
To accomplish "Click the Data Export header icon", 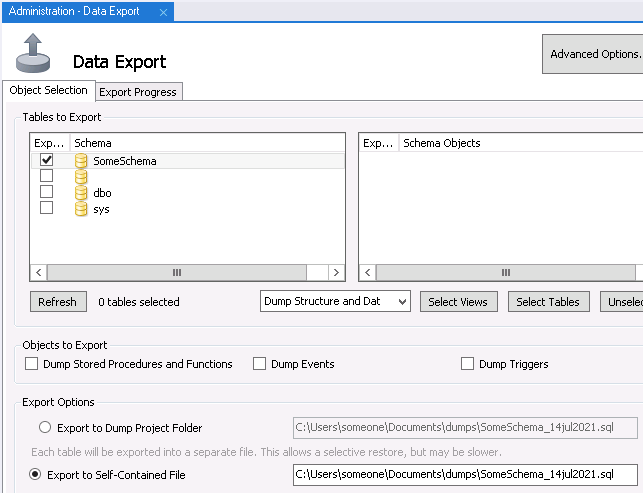I will [x=33, y=54].
